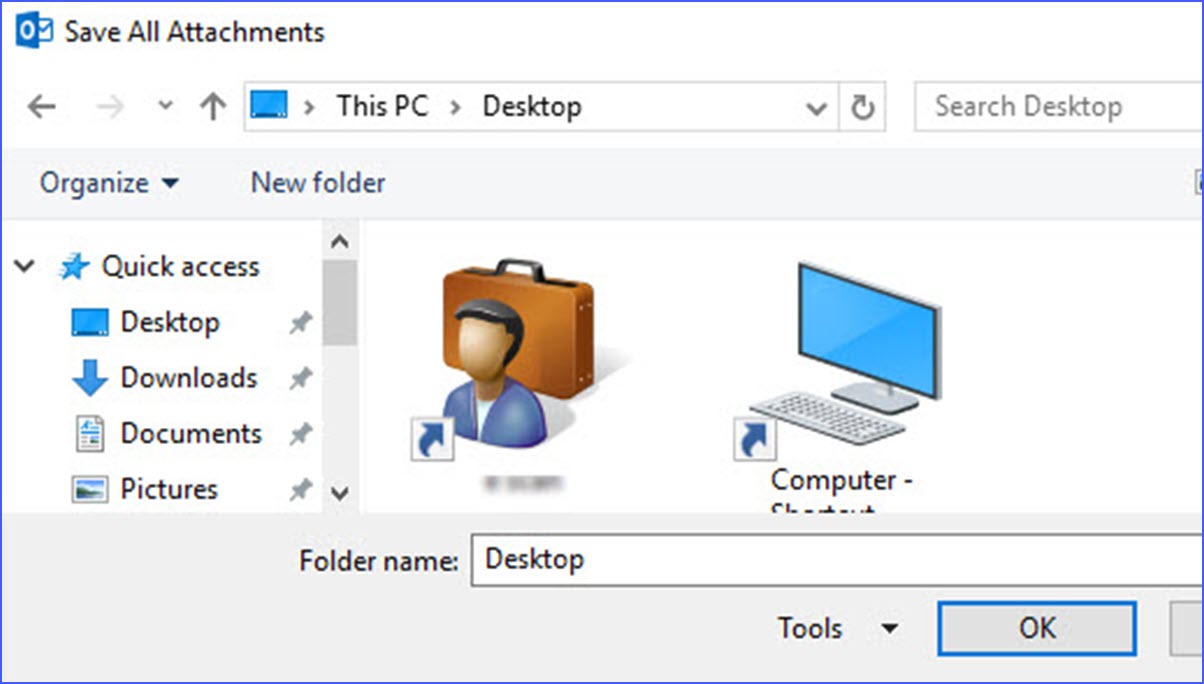Open the Documents folder from Quick access

pyautogui.click(x=190, y=433)
